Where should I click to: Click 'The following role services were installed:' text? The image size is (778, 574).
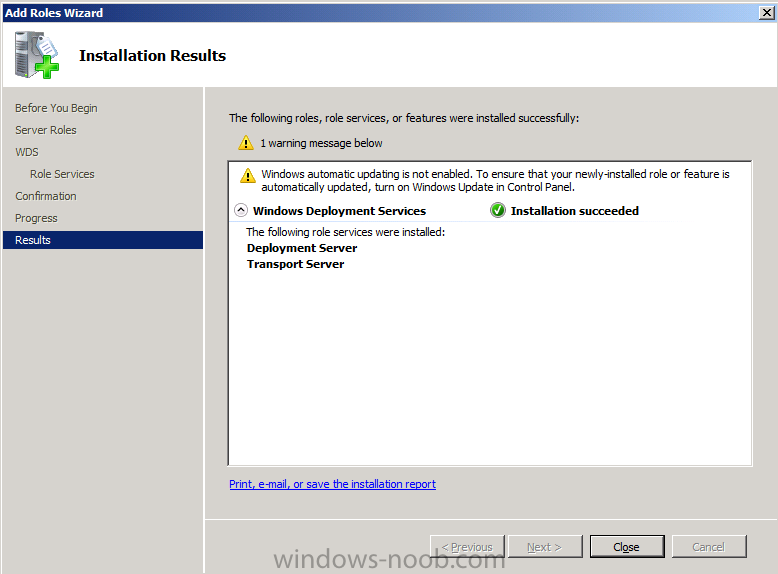pos(345,232)
